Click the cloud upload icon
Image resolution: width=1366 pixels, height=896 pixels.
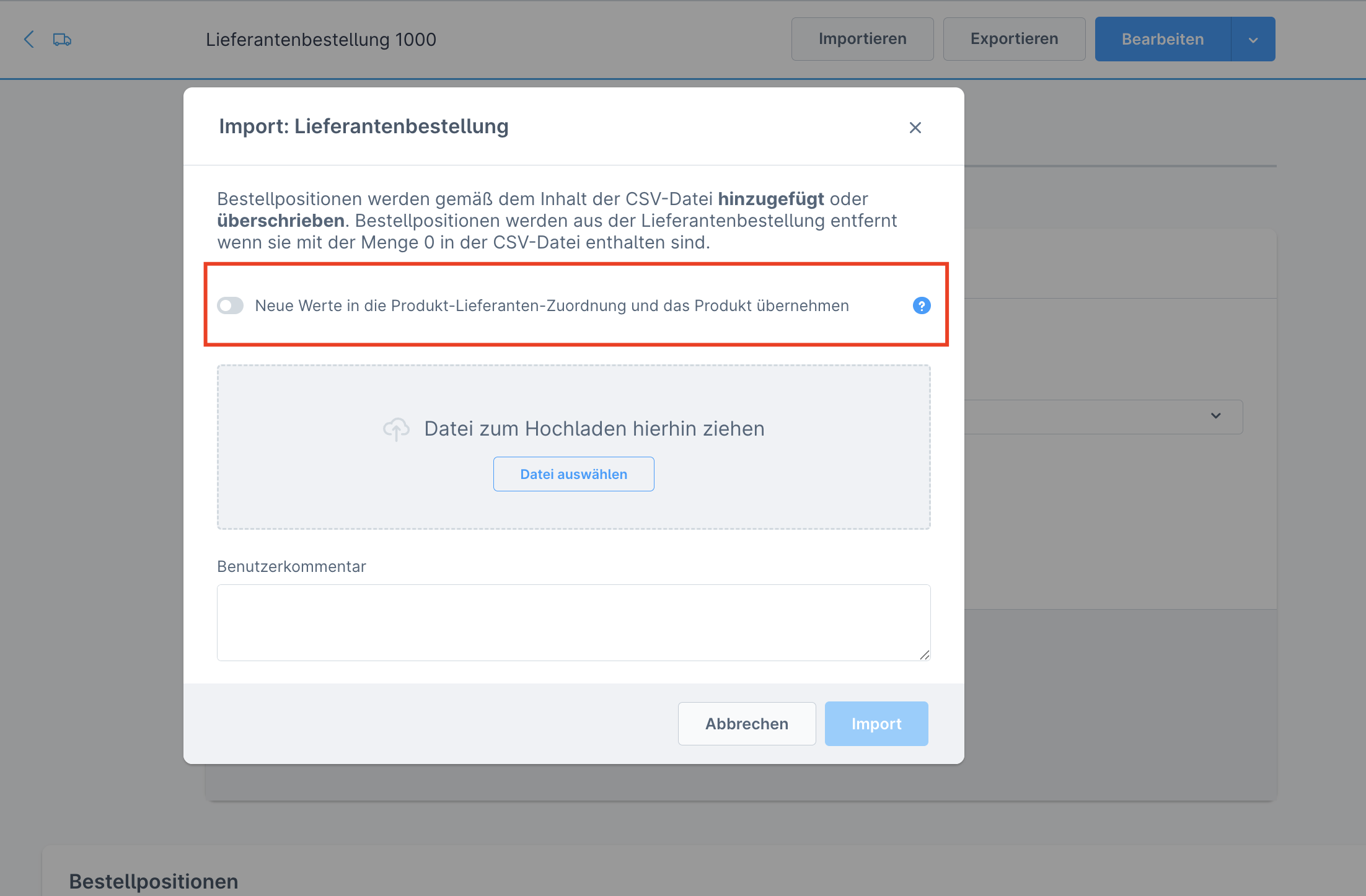(396, 429)
